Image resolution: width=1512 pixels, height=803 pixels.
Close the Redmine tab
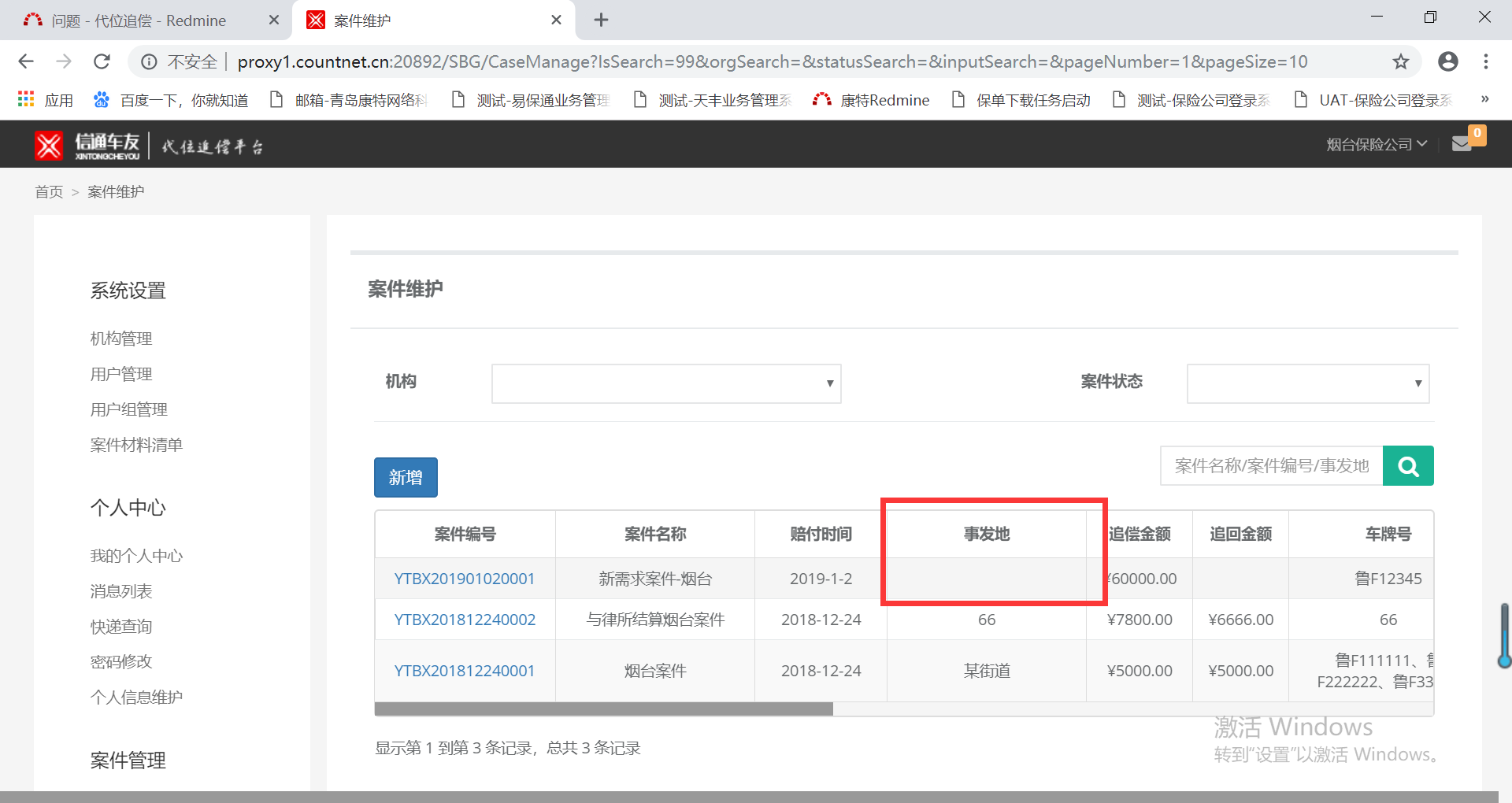pos(274,20)
